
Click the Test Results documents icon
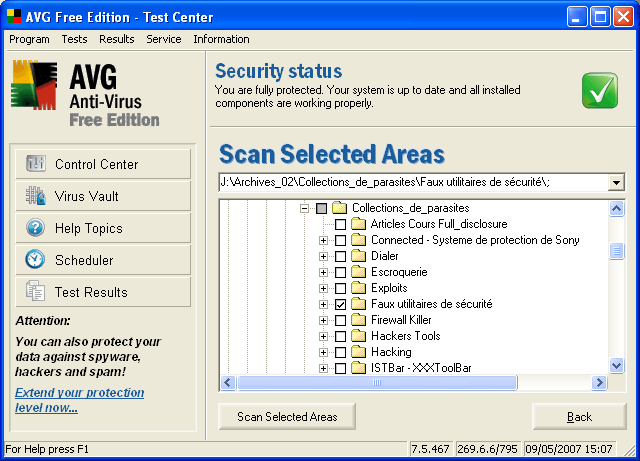(x=36, y=291)
